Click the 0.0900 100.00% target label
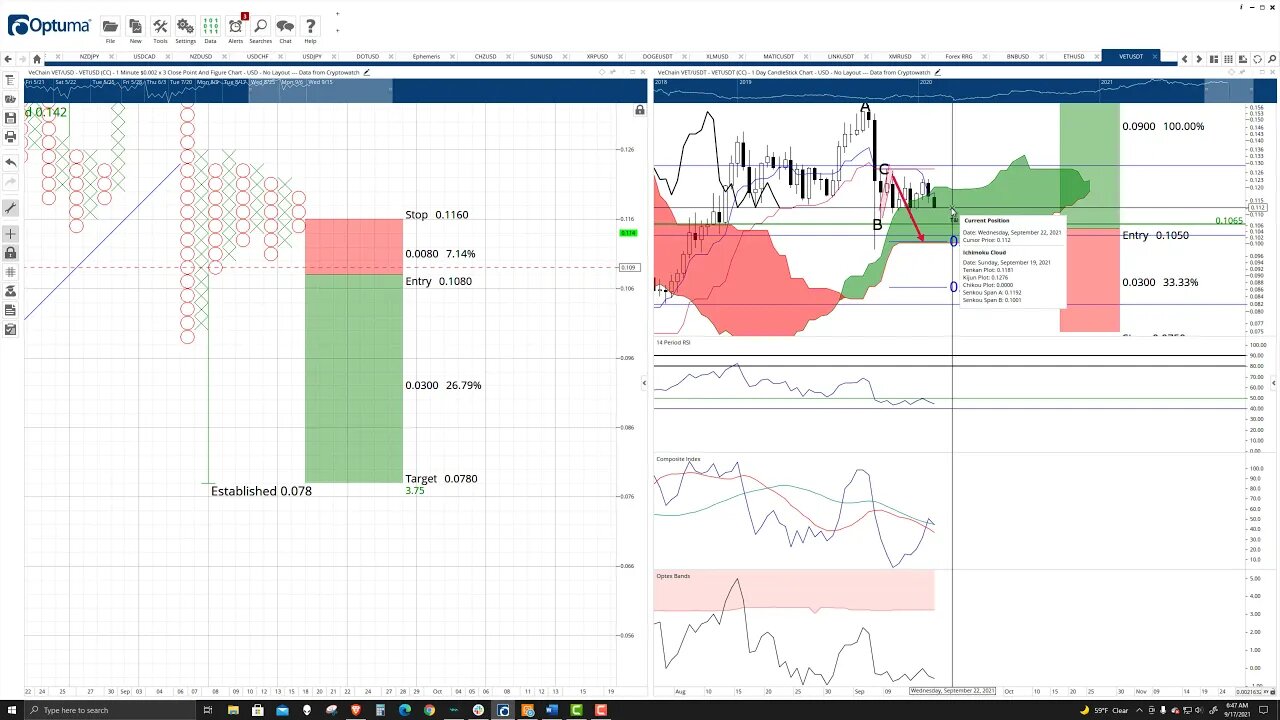Screen dimensions: 1280x720 (x=1163, y=127)
